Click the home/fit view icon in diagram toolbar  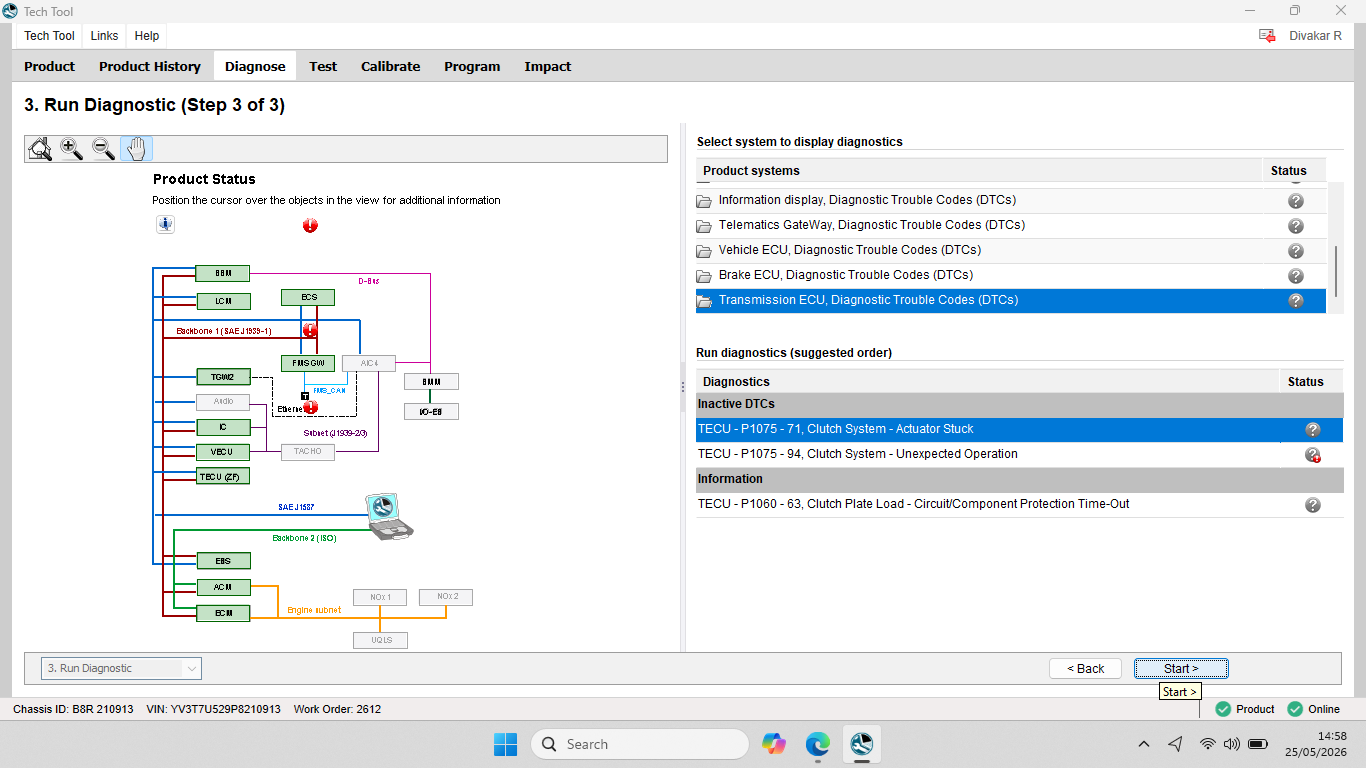[x=40, y=149]
